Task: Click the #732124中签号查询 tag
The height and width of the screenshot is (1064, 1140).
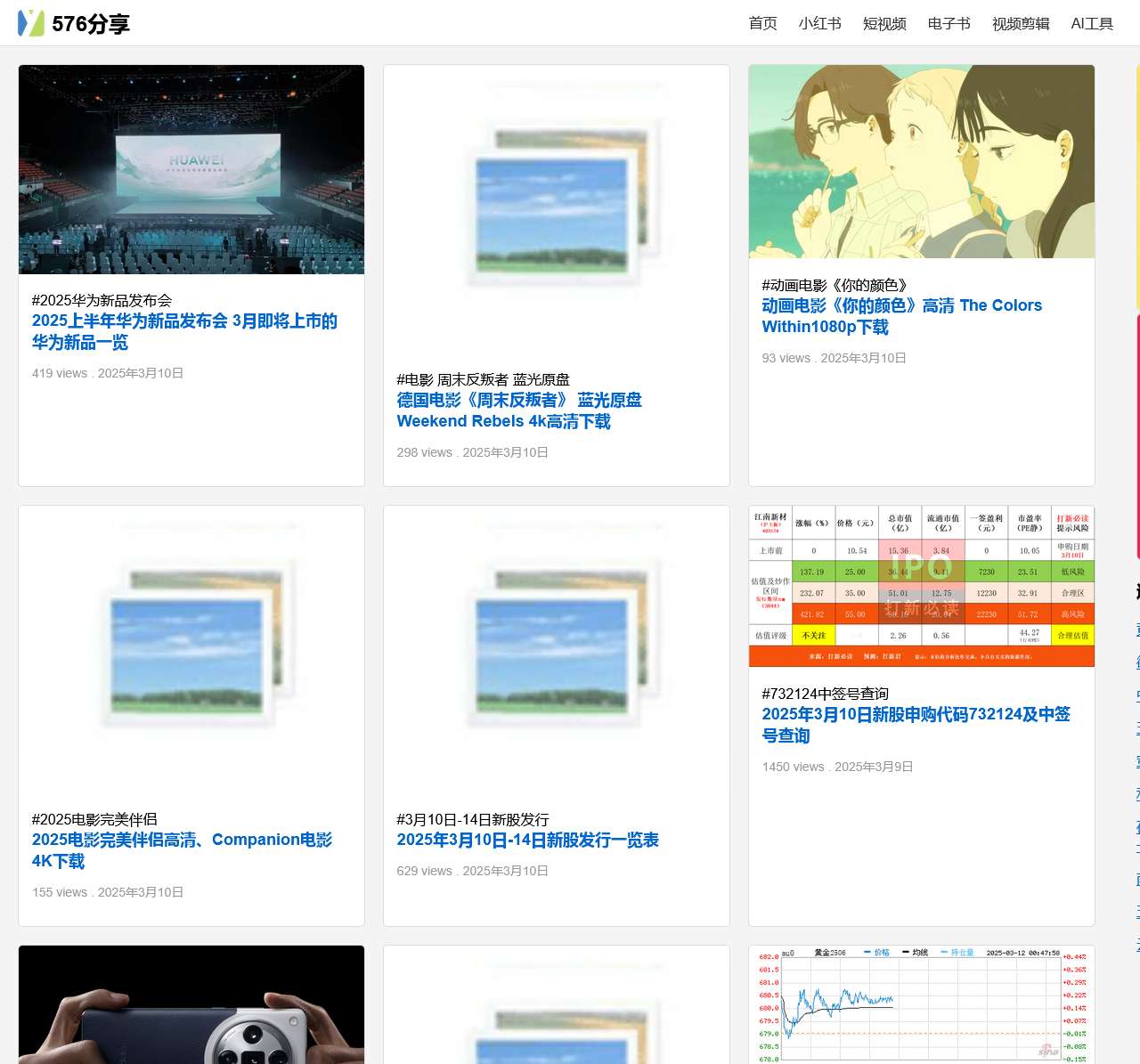Action: click(x=826, y=694)
